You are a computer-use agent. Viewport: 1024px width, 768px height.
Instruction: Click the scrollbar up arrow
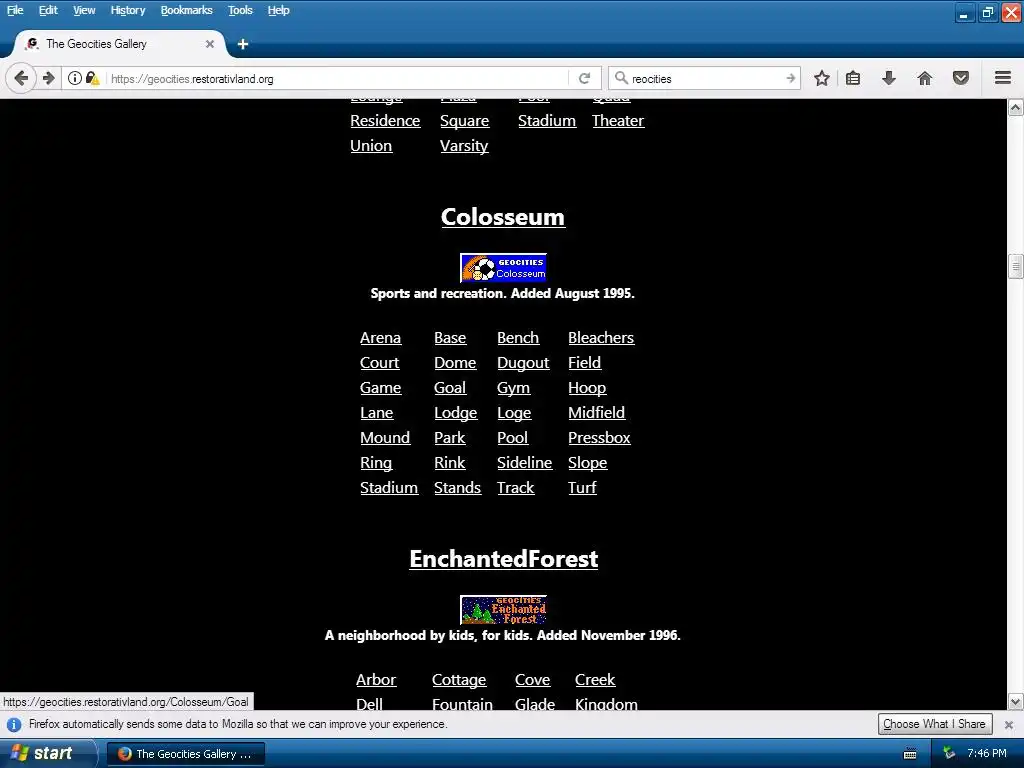coord(1016,107)
